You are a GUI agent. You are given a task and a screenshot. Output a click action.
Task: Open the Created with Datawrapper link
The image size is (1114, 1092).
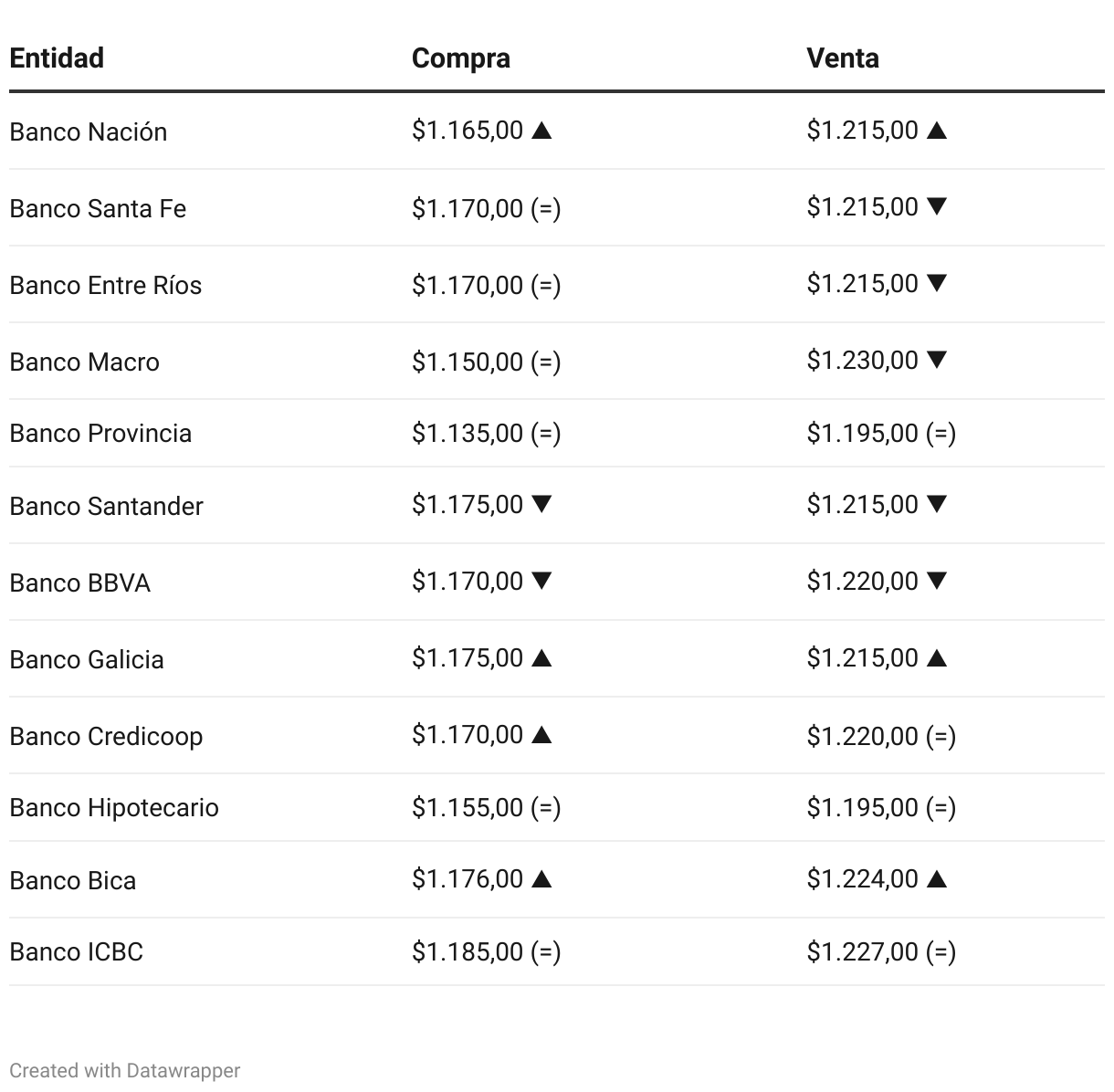pos(125,1070)
